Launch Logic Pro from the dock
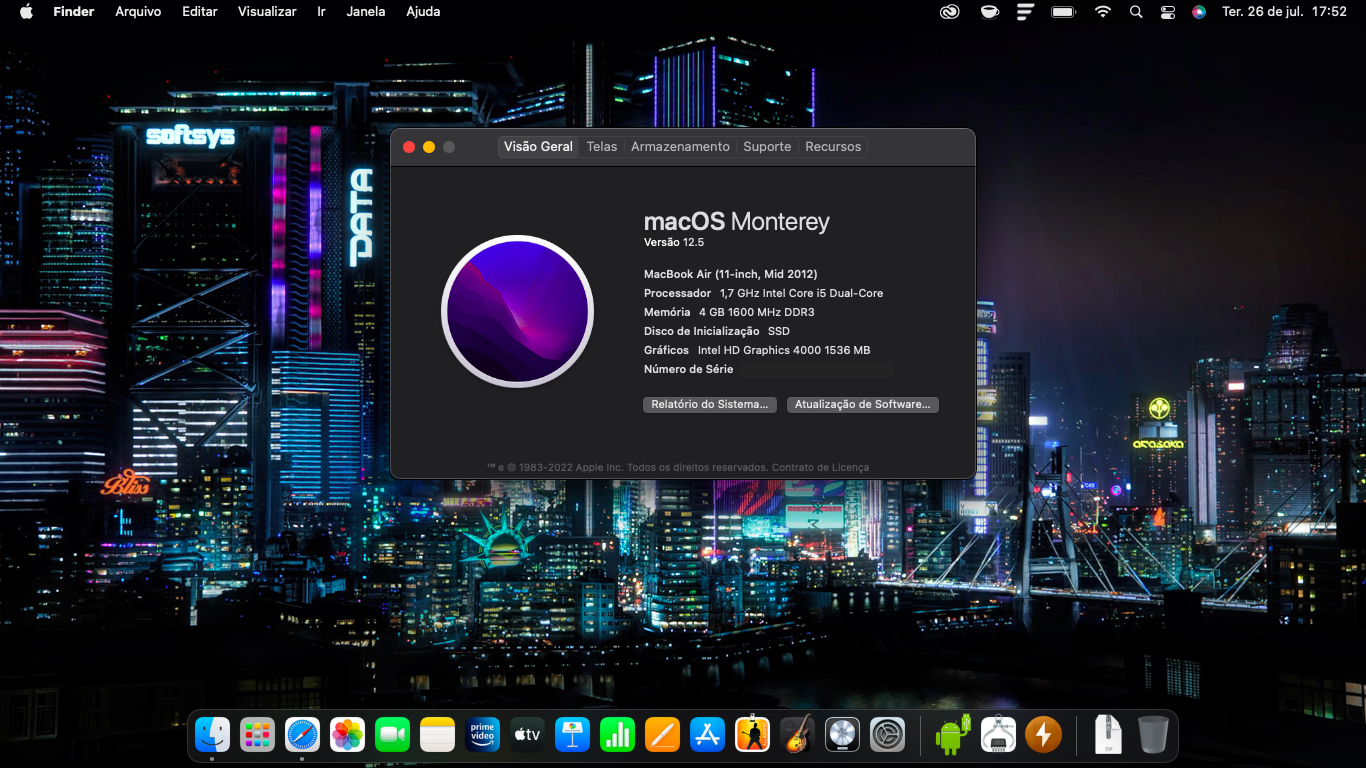This screenshot has width=1366, height=768. pyautogui.click(x=842, y=735)
